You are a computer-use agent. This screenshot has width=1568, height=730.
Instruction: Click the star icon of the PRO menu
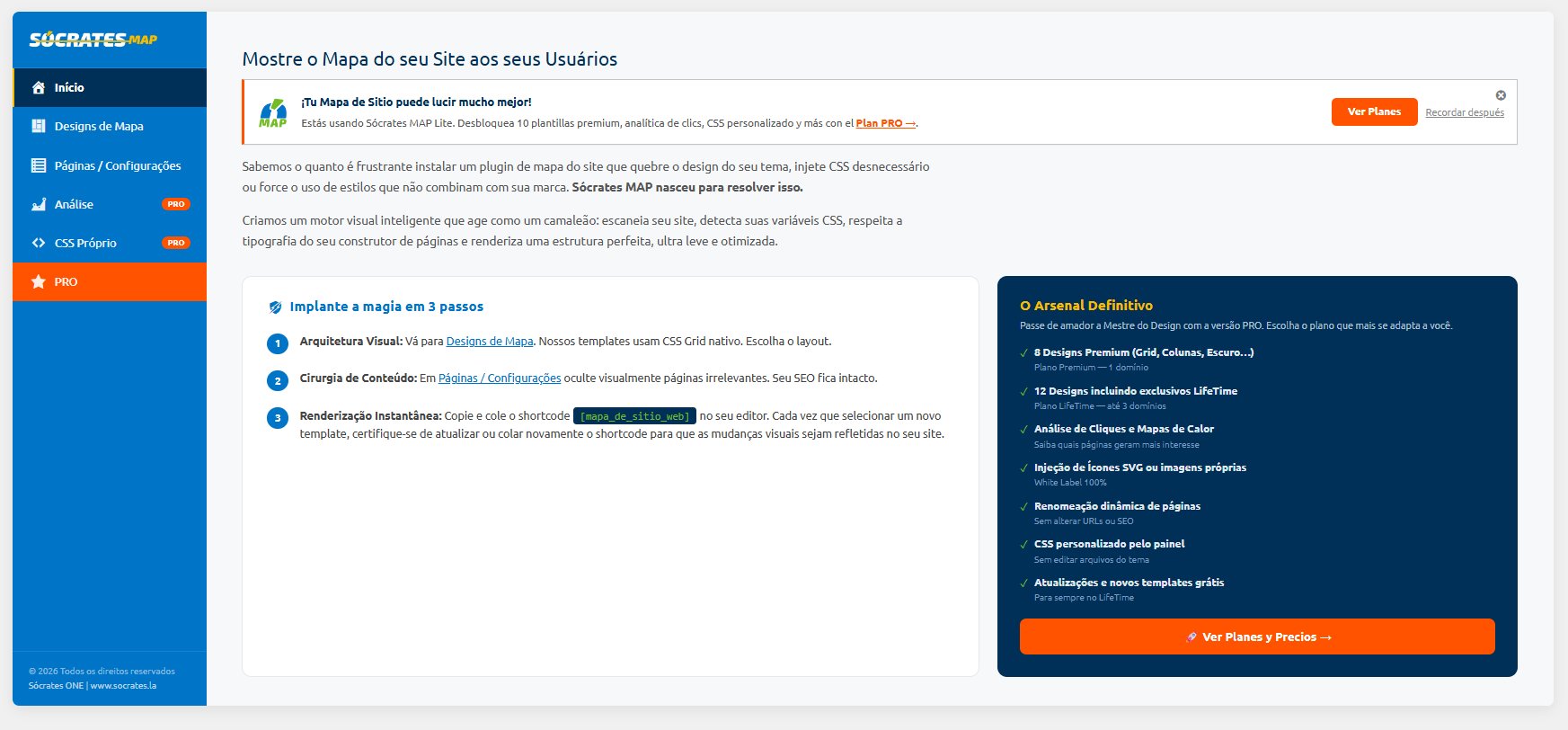[x=39, y=281]
